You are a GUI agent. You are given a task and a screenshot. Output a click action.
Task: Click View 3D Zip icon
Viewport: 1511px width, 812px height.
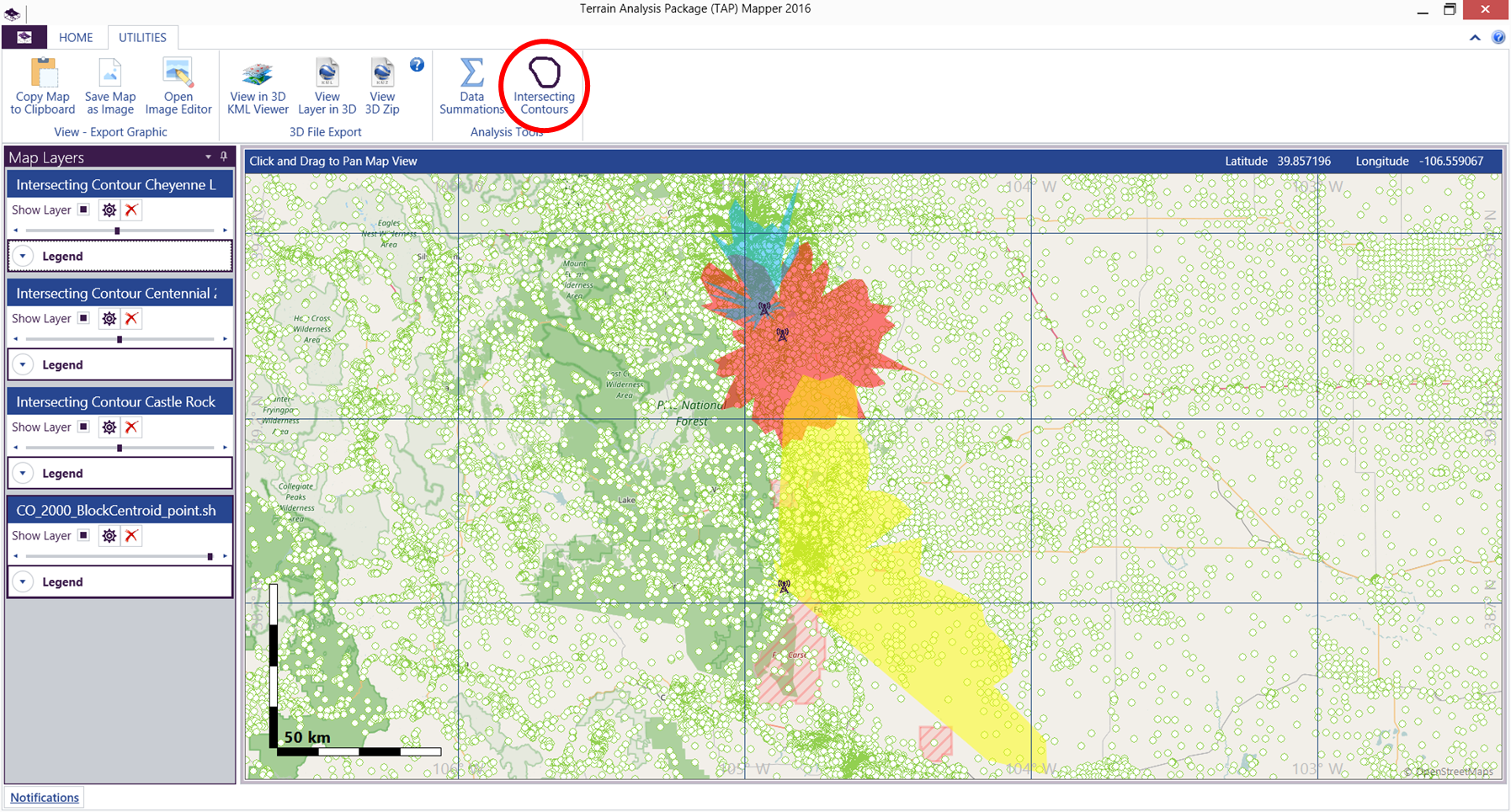[x=382, y=74]
